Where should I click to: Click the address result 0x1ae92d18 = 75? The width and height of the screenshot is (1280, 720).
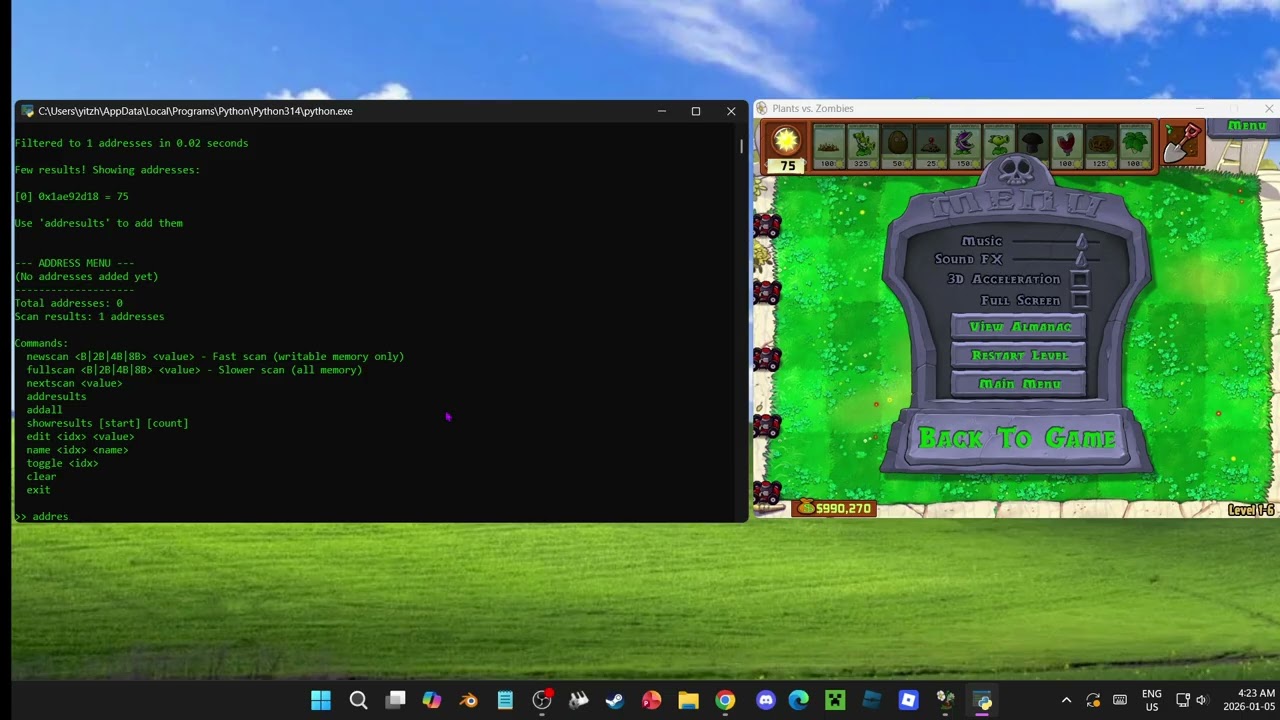(71, 197)
